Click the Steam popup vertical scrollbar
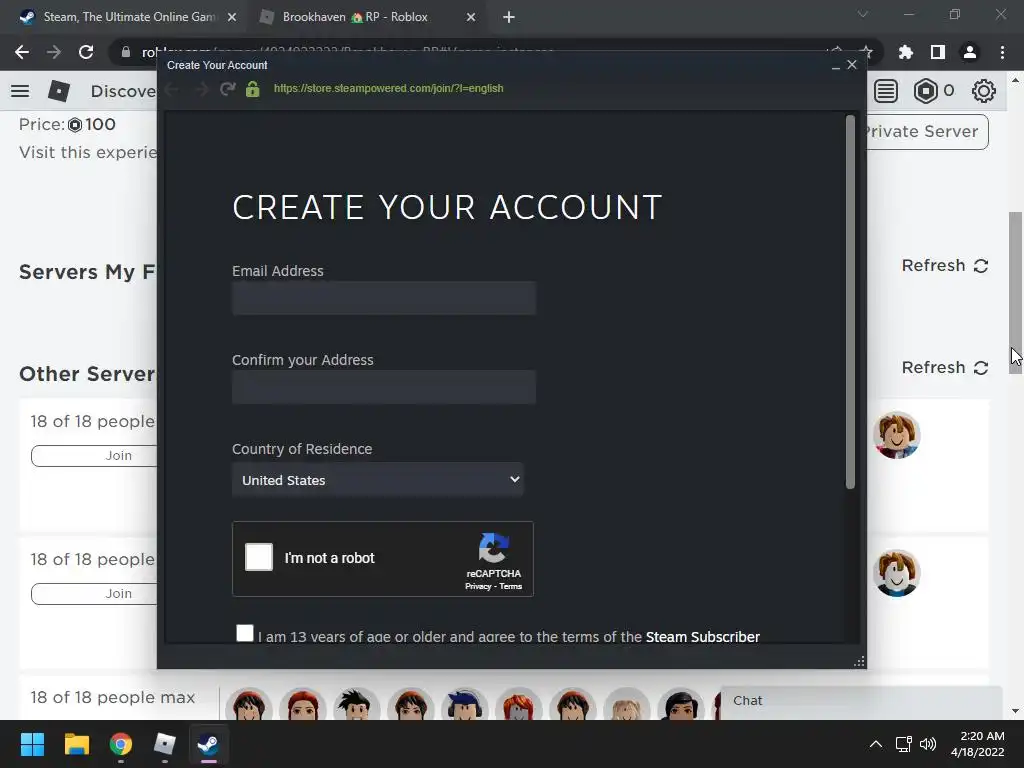 (850, 302)
